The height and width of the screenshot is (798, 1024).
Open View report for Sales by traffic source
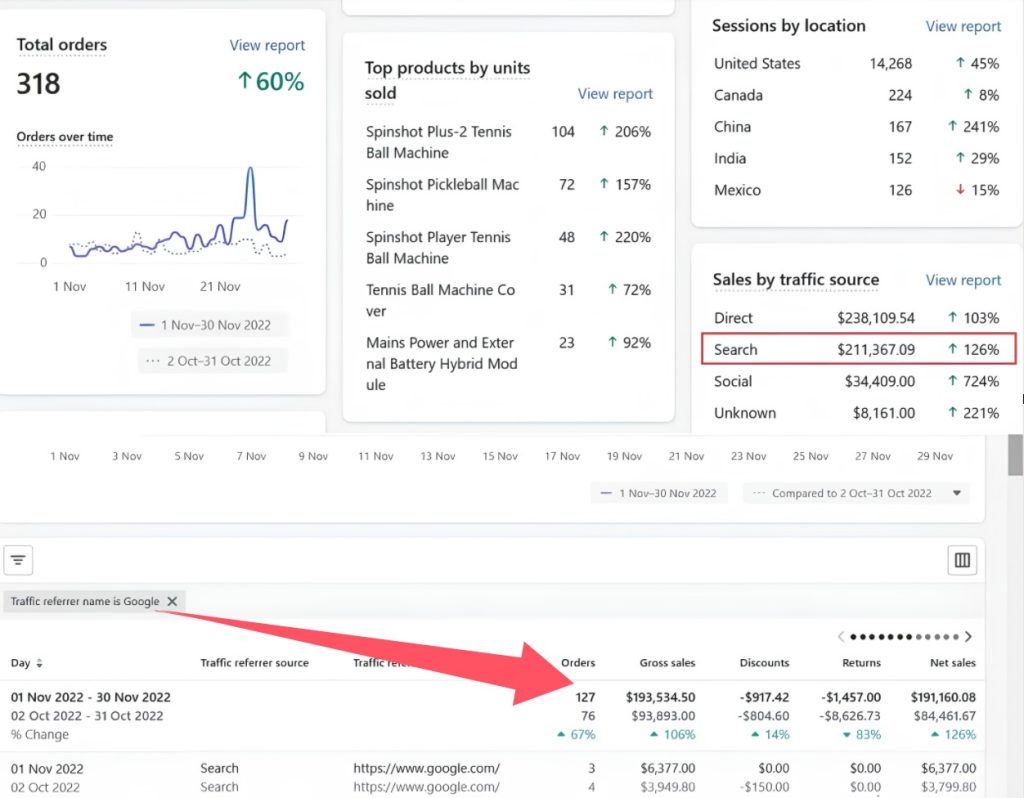coord(963,280)
